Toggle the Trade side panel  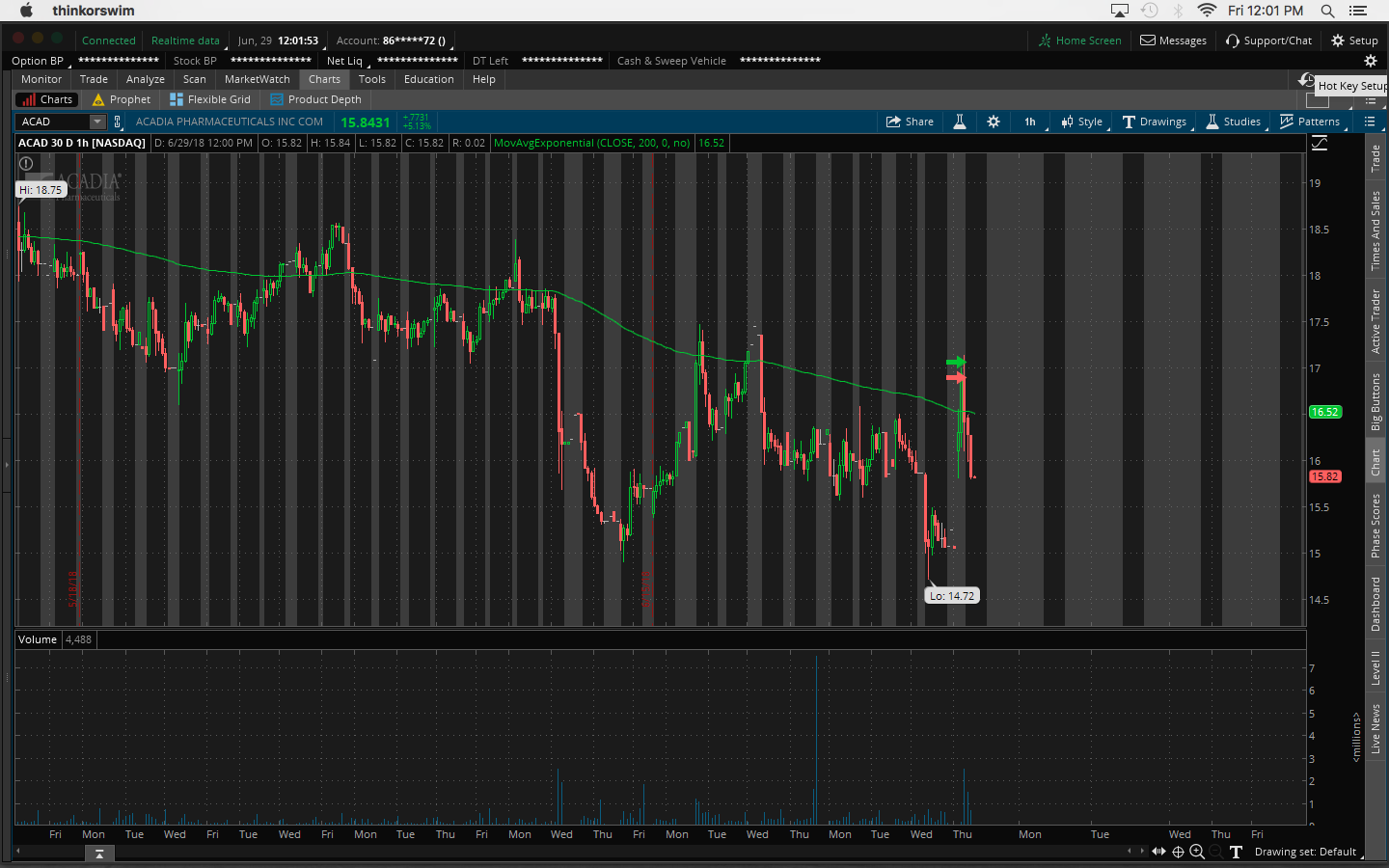point(1376,158)
